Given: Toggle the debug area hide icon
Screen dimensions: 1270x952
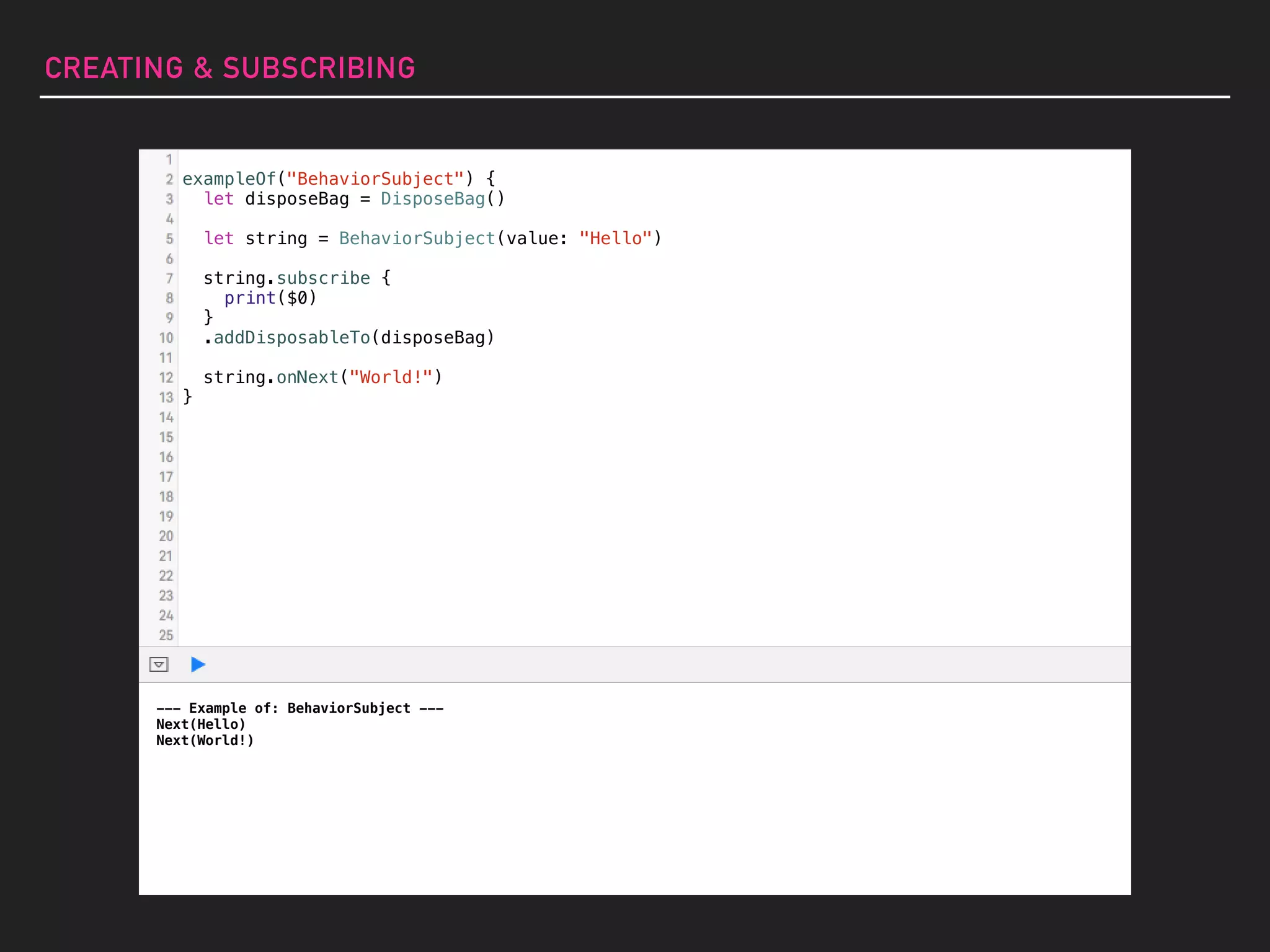Looking at the screenshot, I should point(159,664).
